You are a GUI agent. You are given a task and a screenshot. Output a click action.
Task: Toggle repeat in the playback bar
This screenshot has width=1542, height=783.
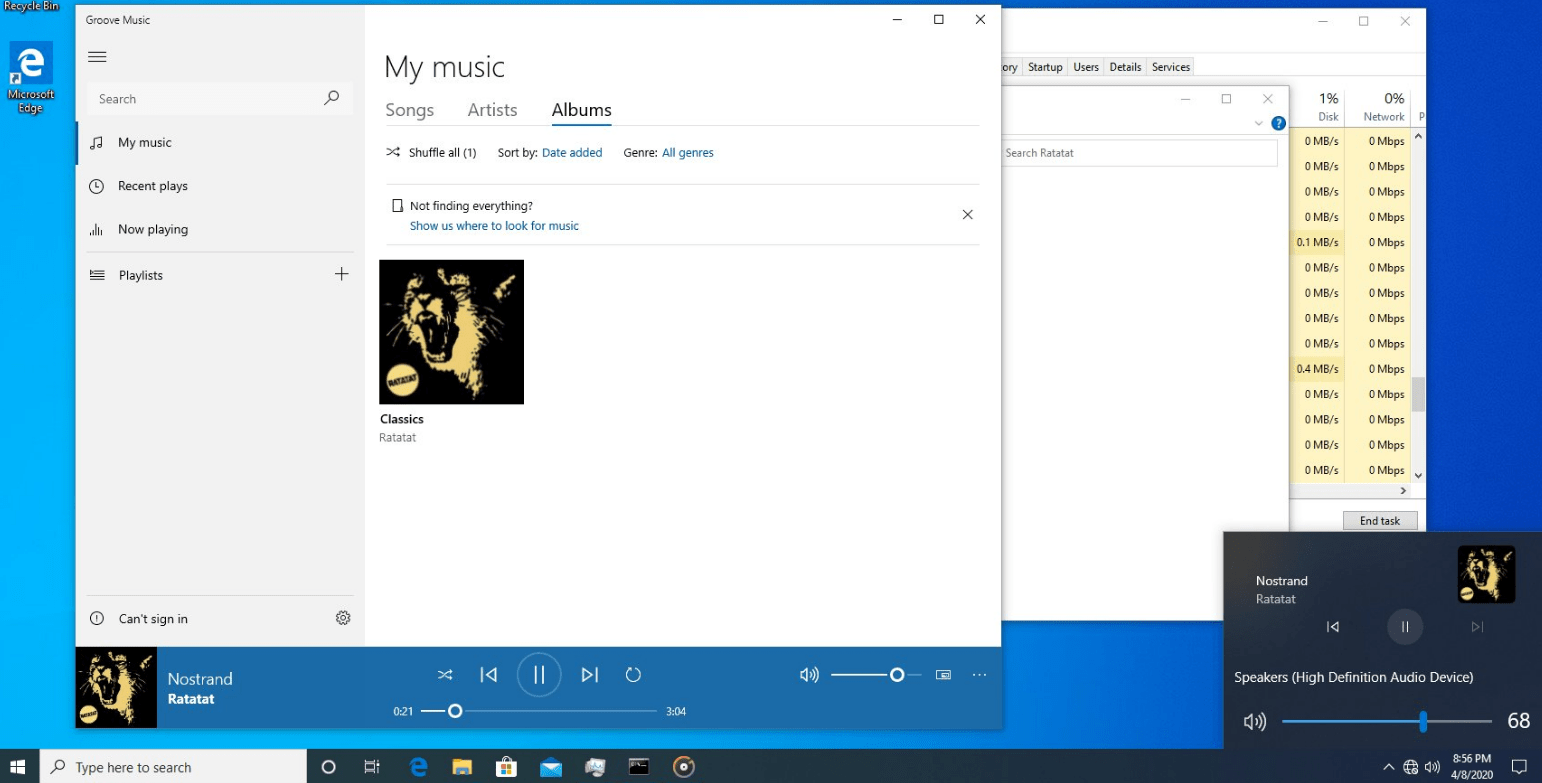[x=633, y=675]
